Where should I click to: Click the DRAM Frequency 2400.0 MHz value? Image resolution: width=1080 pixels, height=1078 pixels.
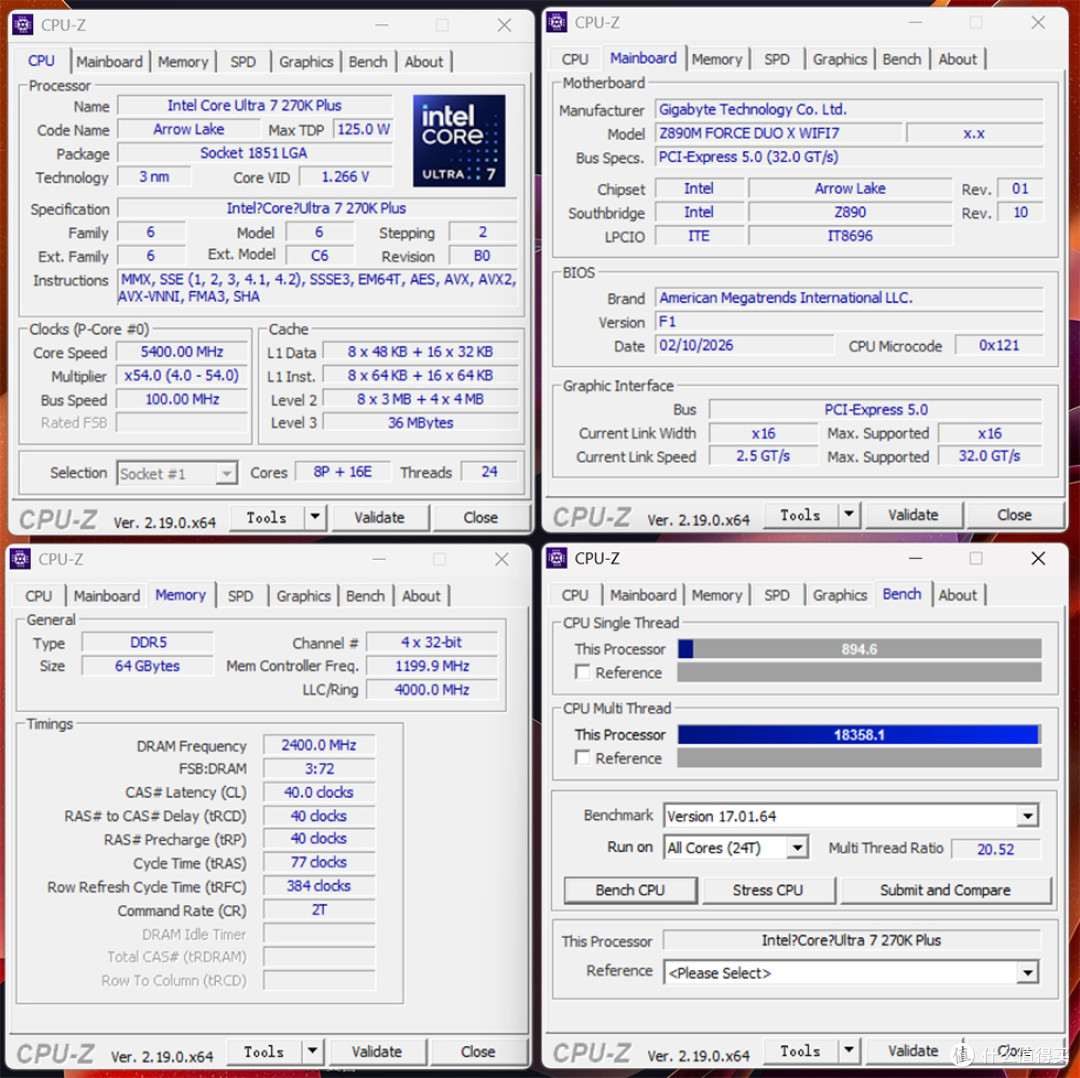tap(319, 745)
